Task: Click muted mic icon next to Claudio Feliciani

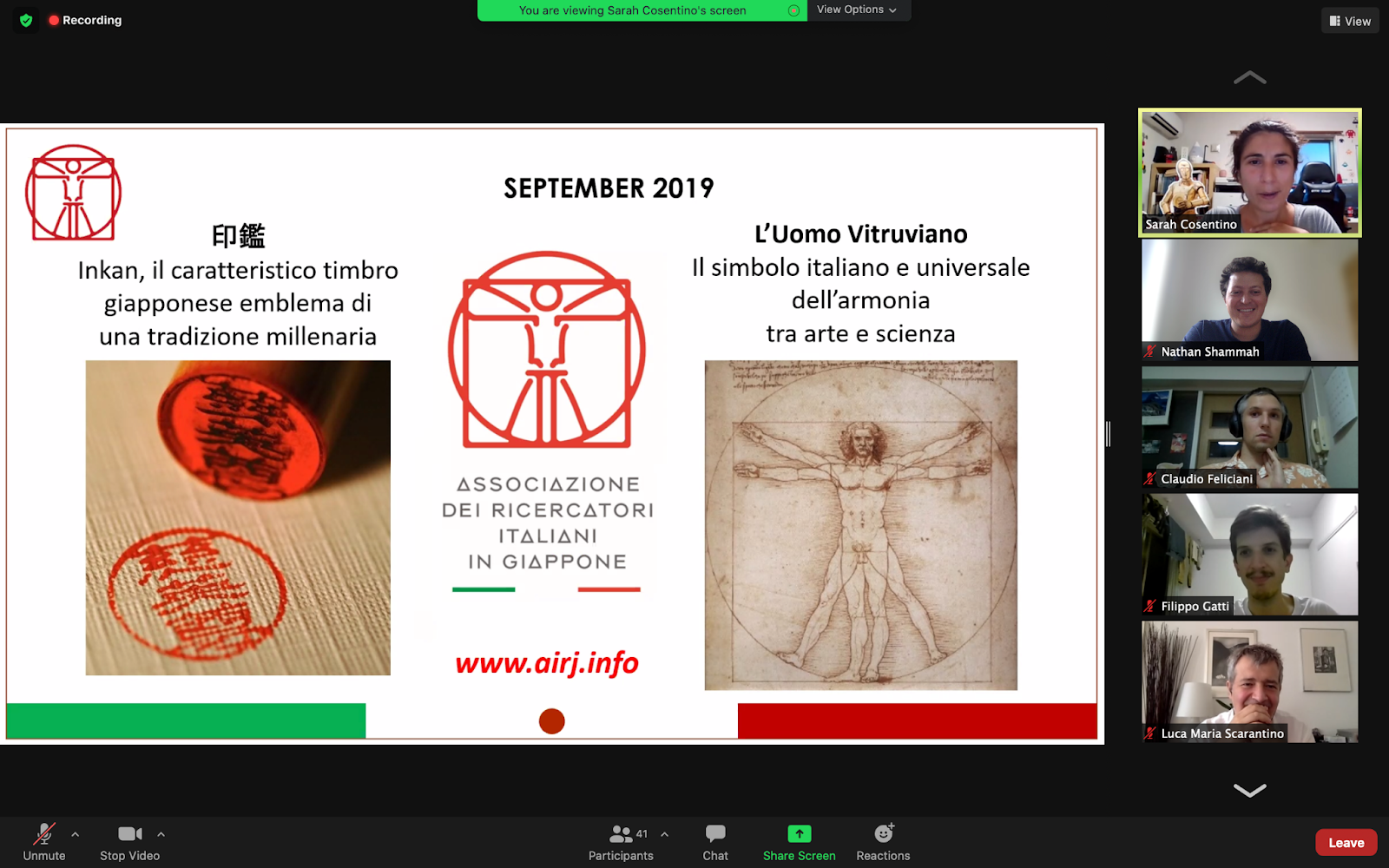Action: [1150, 479]
